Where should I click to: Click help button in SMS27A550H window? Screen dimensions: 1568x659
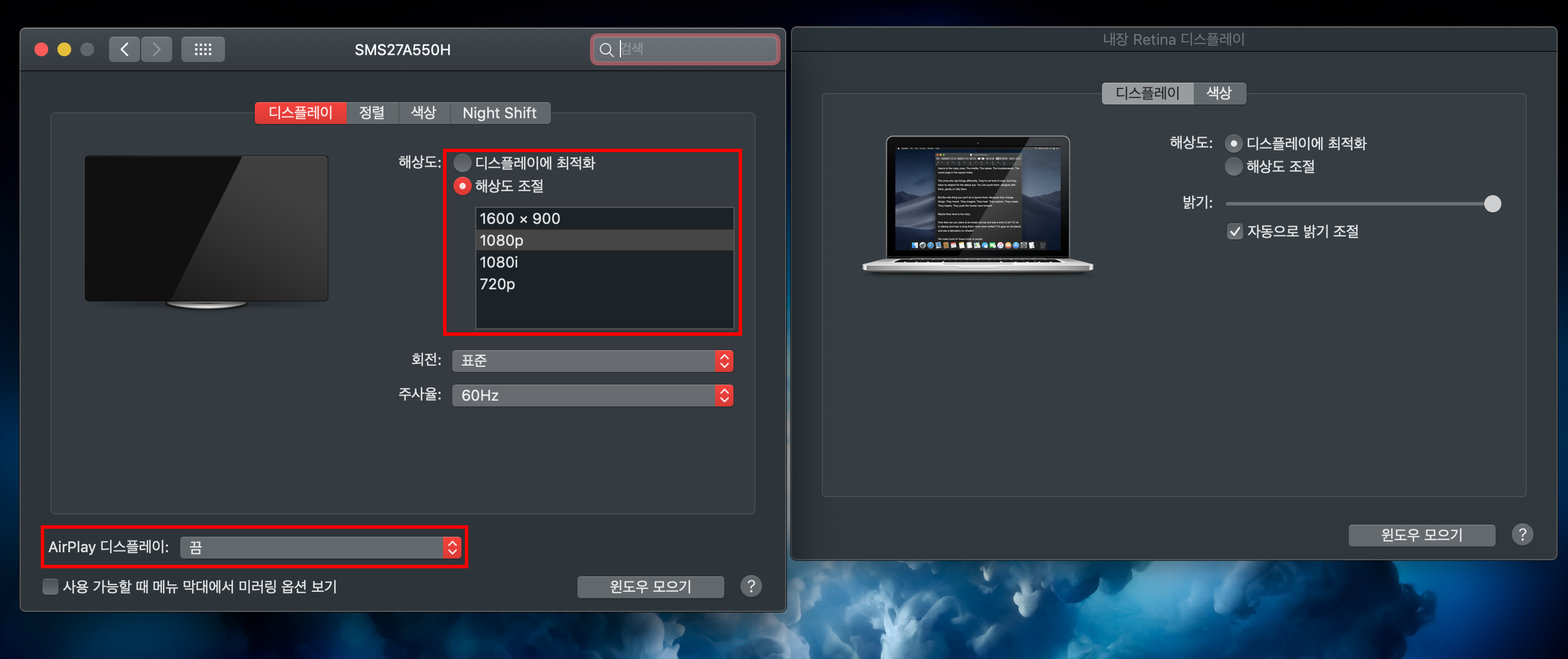[x=751, y=586]
